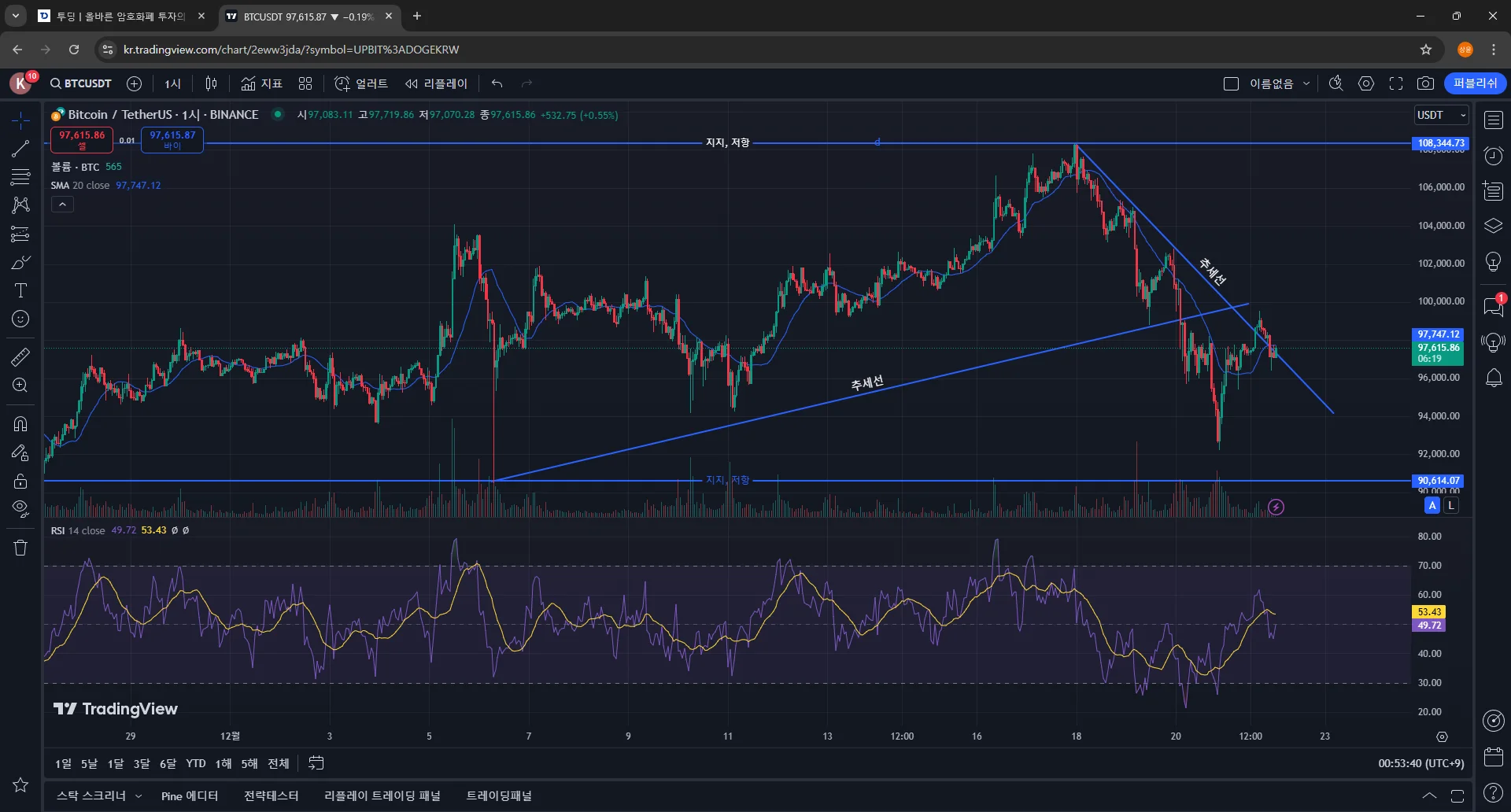Image resolution: width=1511 pixels, height=812 pixels.
Task: Set the date range to 전체
Action: tap(279, 763)
